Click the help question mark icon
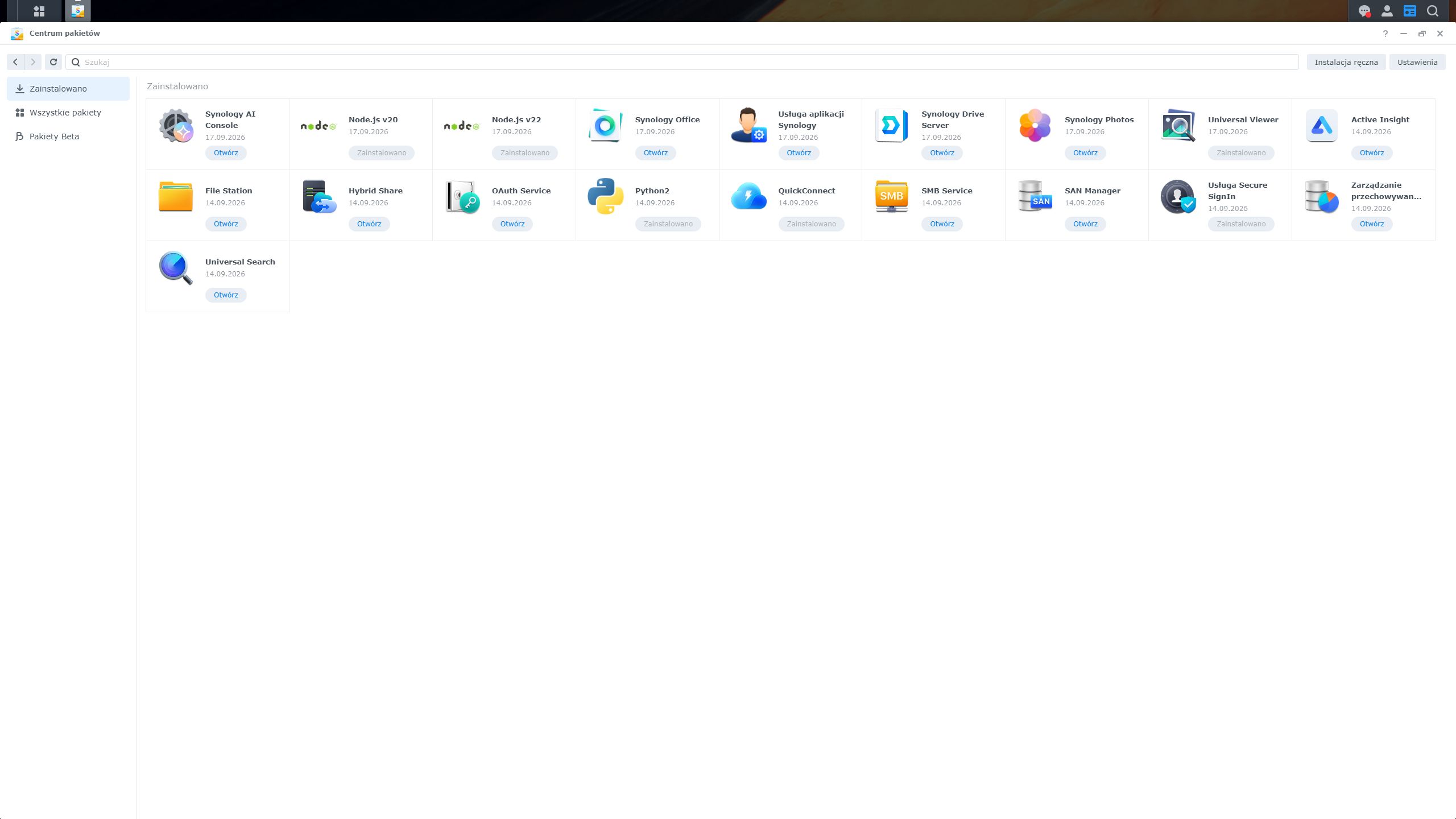Screen dimensions: 1456x819 point(1385,34)
